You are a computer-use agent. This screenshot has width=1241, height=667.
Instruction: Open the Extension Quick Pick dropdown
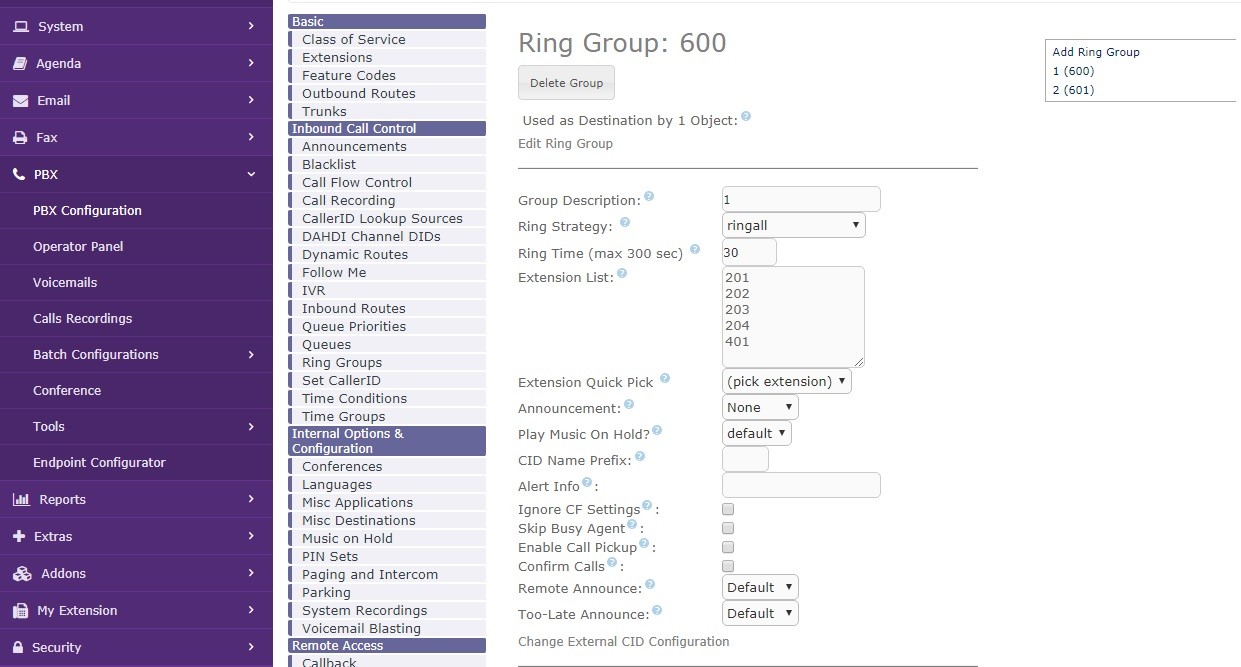tap(787, 381)
